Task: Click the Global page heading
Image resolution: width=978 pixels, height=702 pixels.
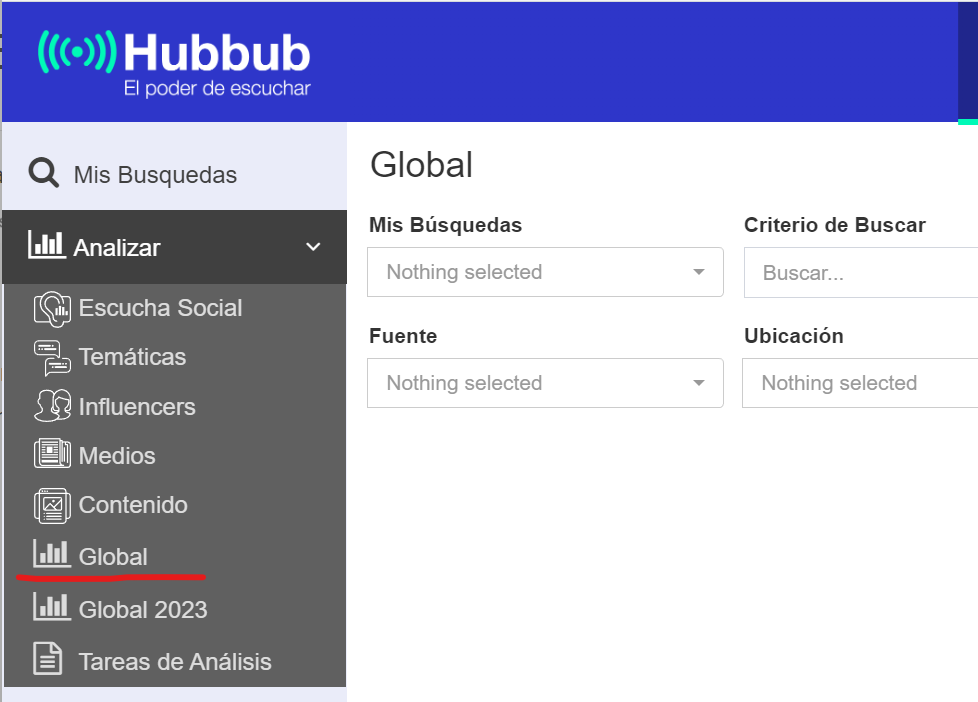Action: pos(422,165)
